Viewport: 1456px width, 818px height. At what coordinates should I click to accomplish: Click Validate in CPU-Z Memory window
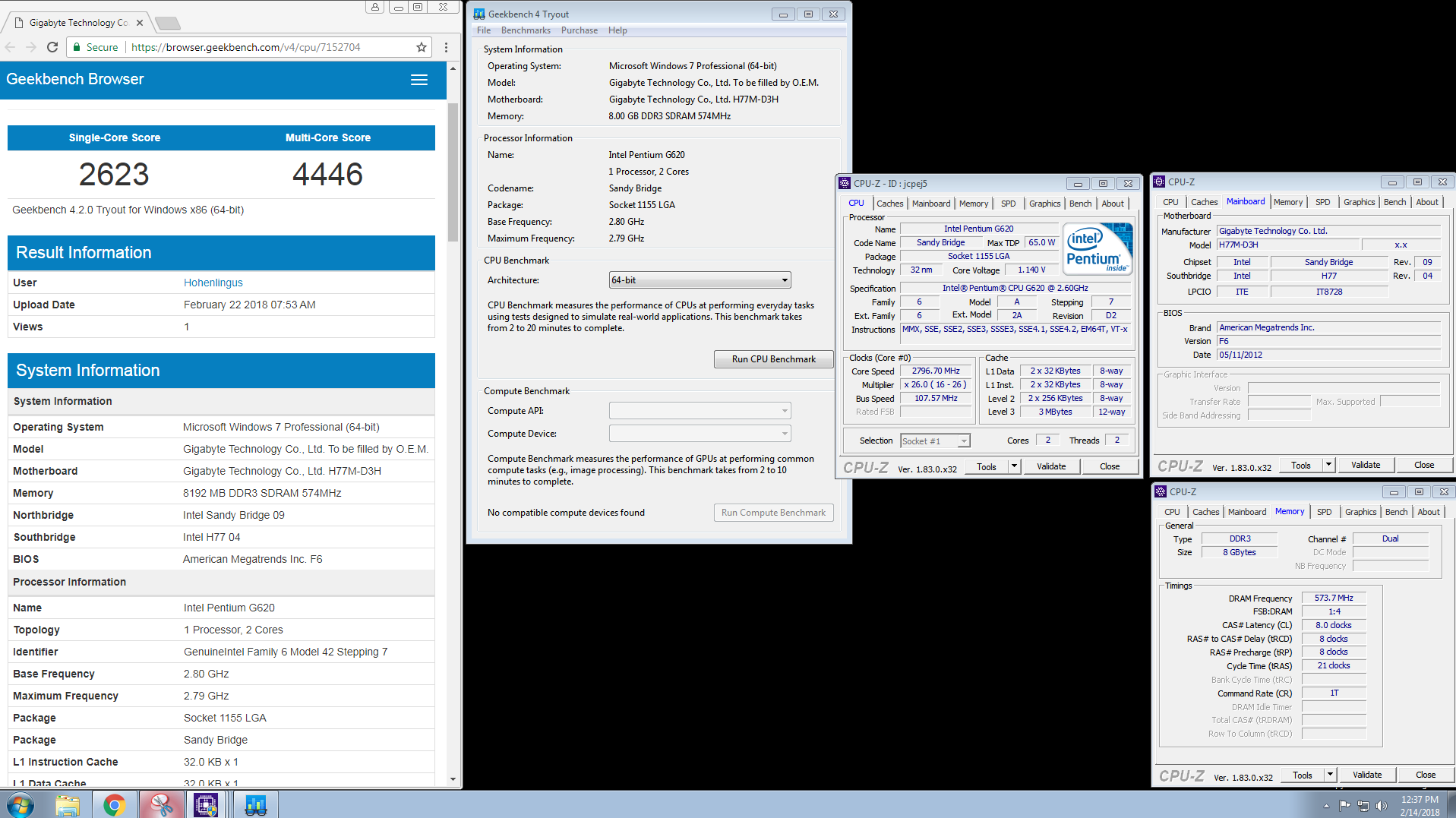tap(1367, 775)
